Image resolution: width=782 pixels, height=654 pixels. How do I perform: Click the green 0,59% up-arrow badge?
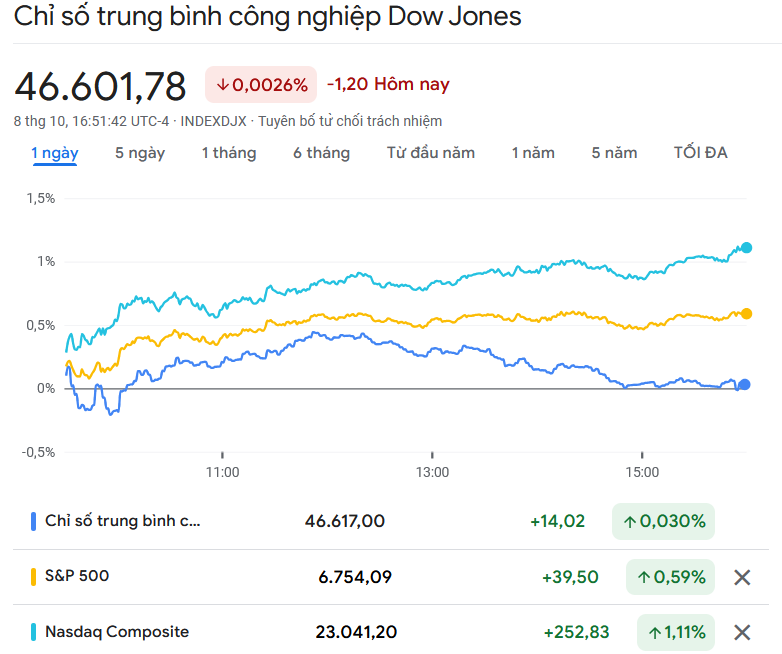click(x=670, y=577)
